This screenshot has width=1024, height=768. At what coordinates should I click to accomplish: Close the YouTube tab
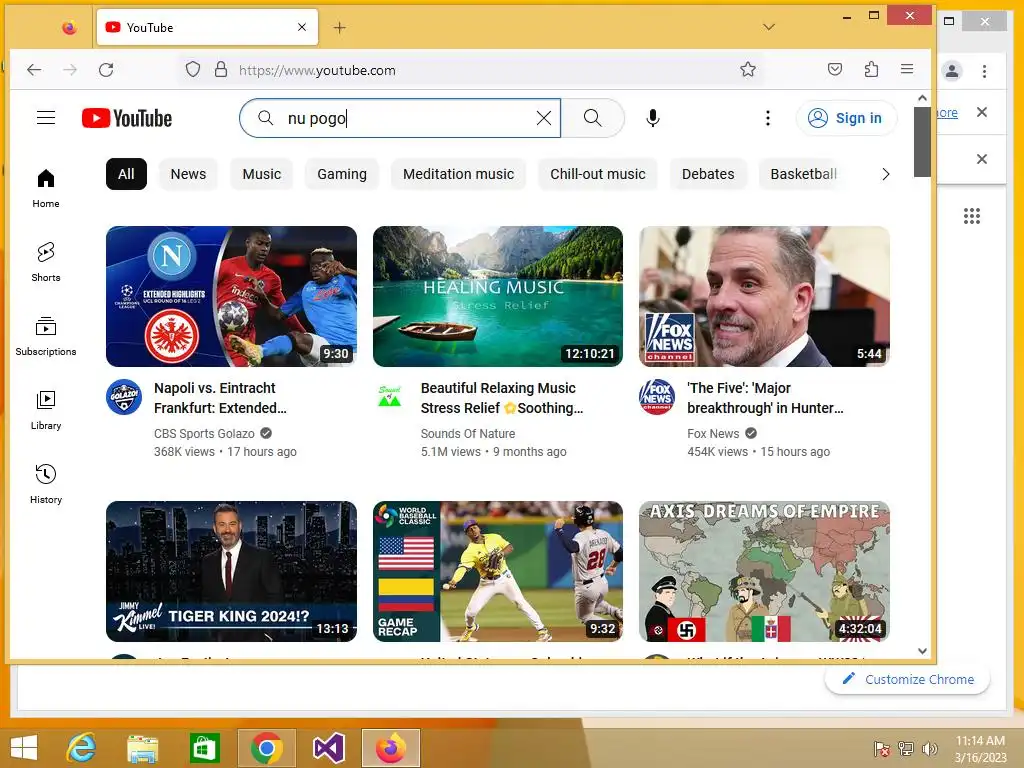(302, 27)
